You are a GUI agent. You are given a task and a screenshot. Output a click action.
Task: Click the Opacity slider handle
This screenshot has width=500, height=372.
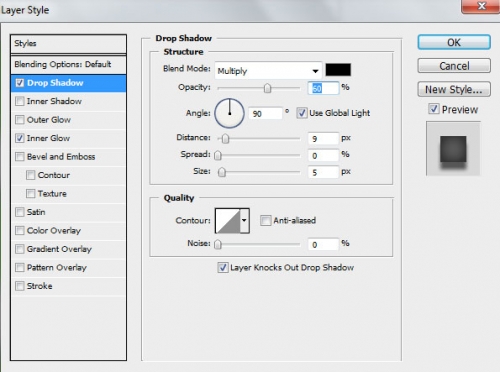point(267,88)
